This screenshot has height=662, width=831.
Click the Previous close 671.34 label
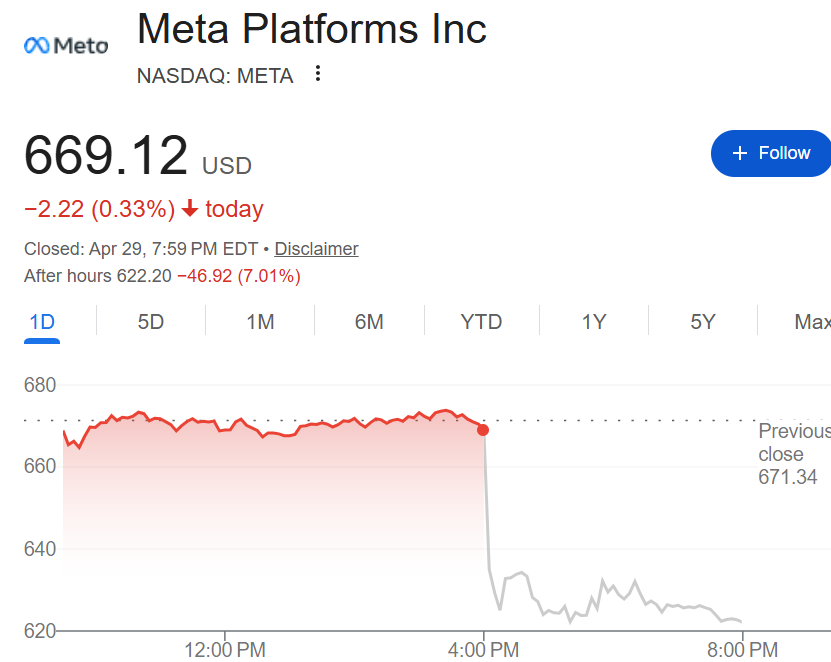point(793,454)
